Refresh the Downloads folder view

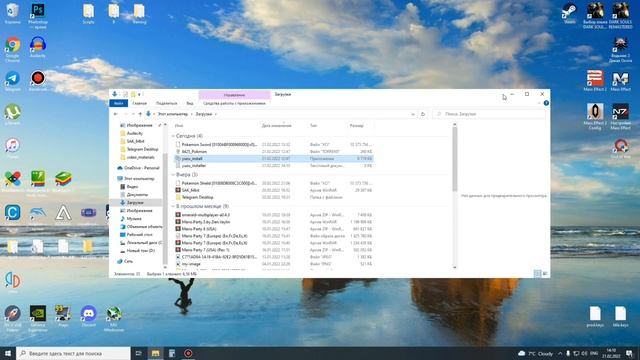423,114
